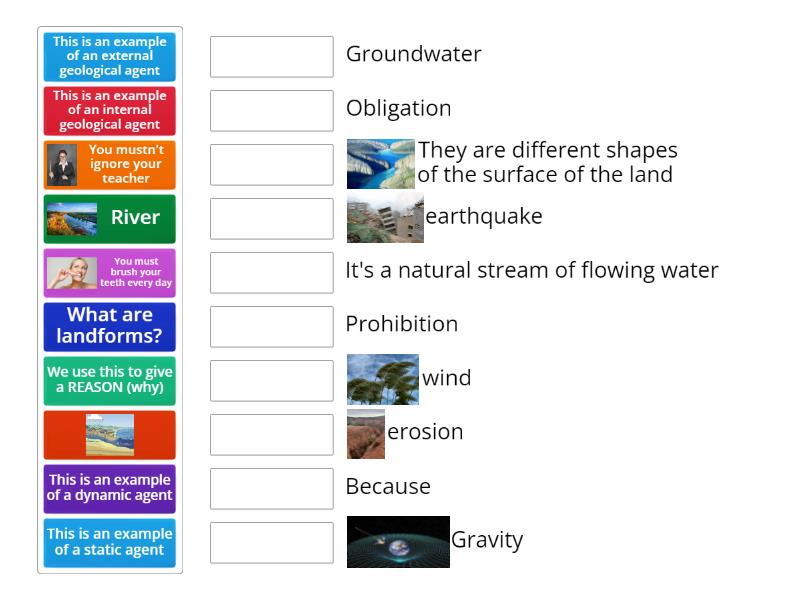Click the beach photo inside the orange card
Viewport: 800px width, 600px height.
click(108, 434)
